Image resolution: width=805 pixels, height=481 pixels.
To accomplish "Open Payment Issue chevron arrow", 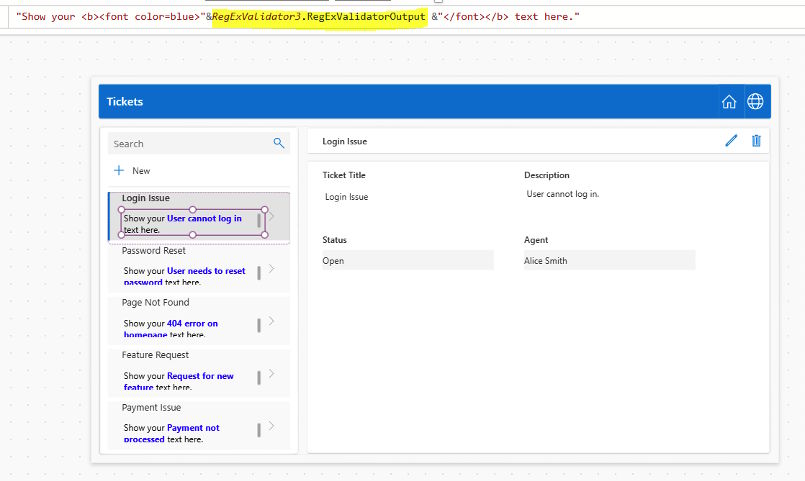I will point(272,426).
